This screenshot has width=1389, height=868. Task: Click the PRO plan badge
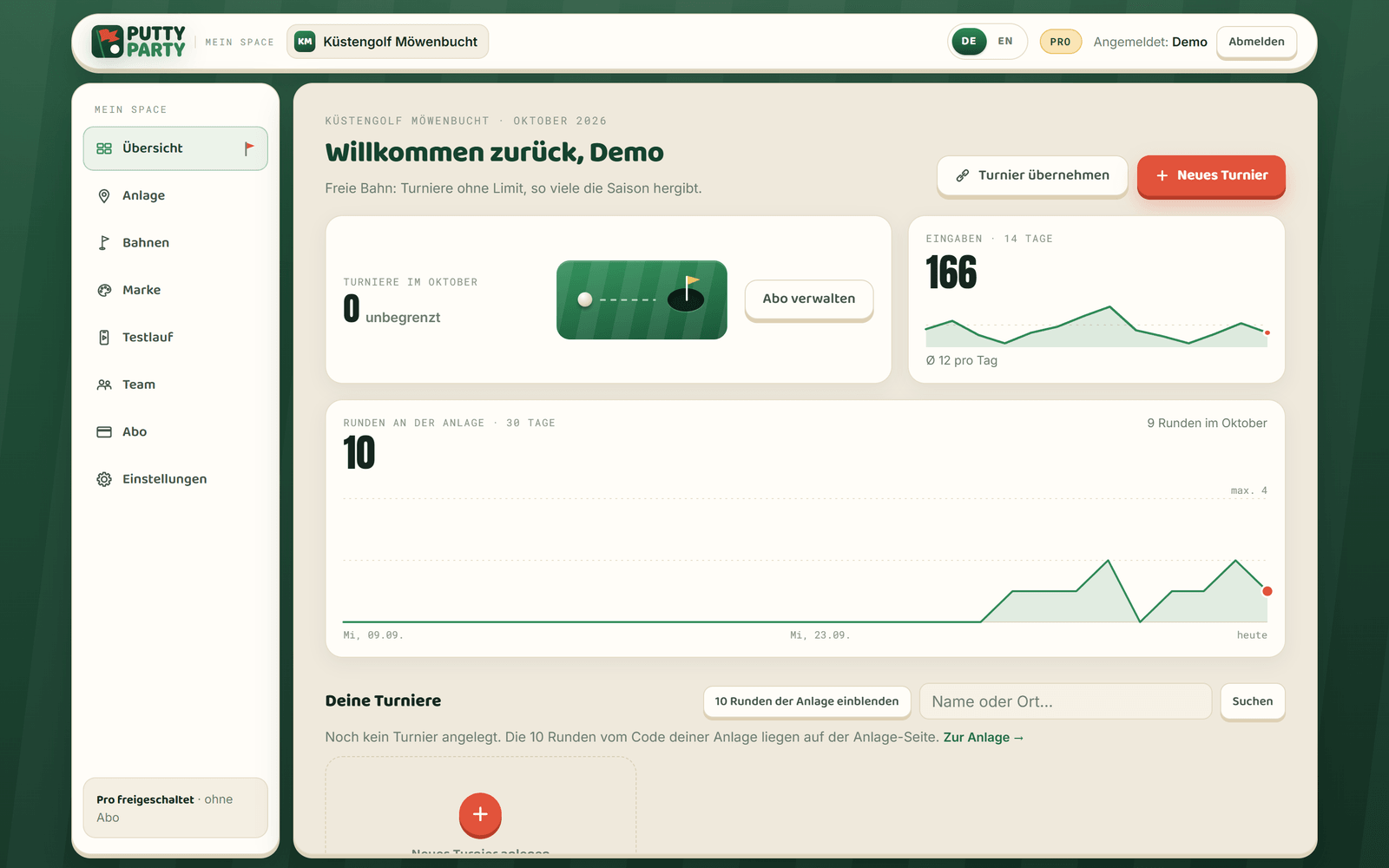1060,42
